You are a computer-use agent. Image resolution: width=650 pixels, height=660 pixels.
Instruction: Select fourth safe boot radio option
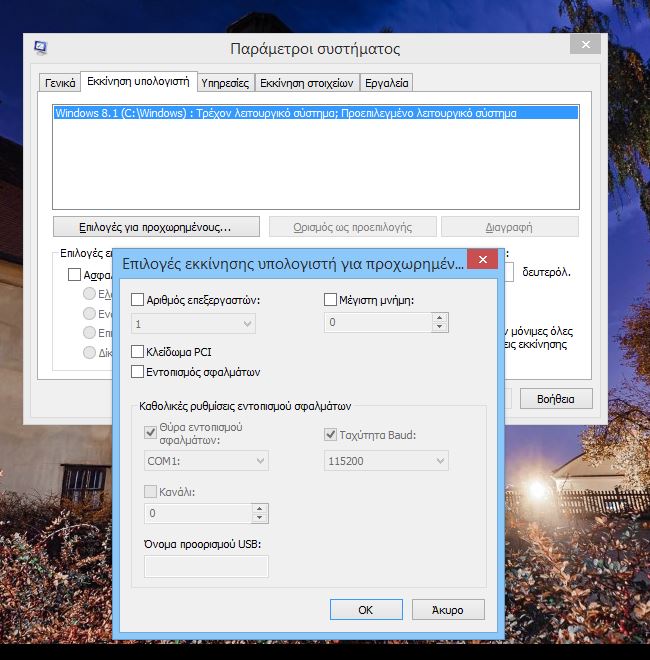click(89, 352)
